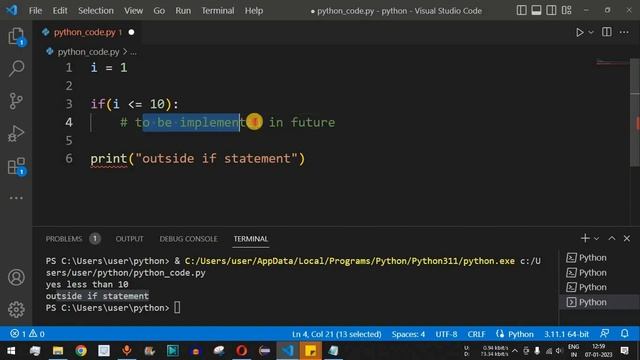Open Opera browser from taskbar
Viewport: 640px width, 360px height.
pyautogui.click(x=242, y=351)
